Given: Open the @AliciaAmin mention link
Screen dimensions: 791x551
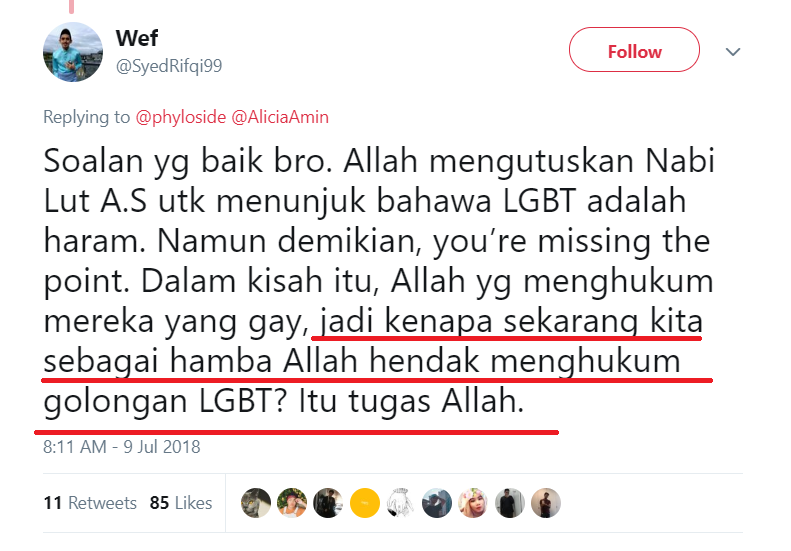Looking at the screenshot, I should click(x=280, y=117).
